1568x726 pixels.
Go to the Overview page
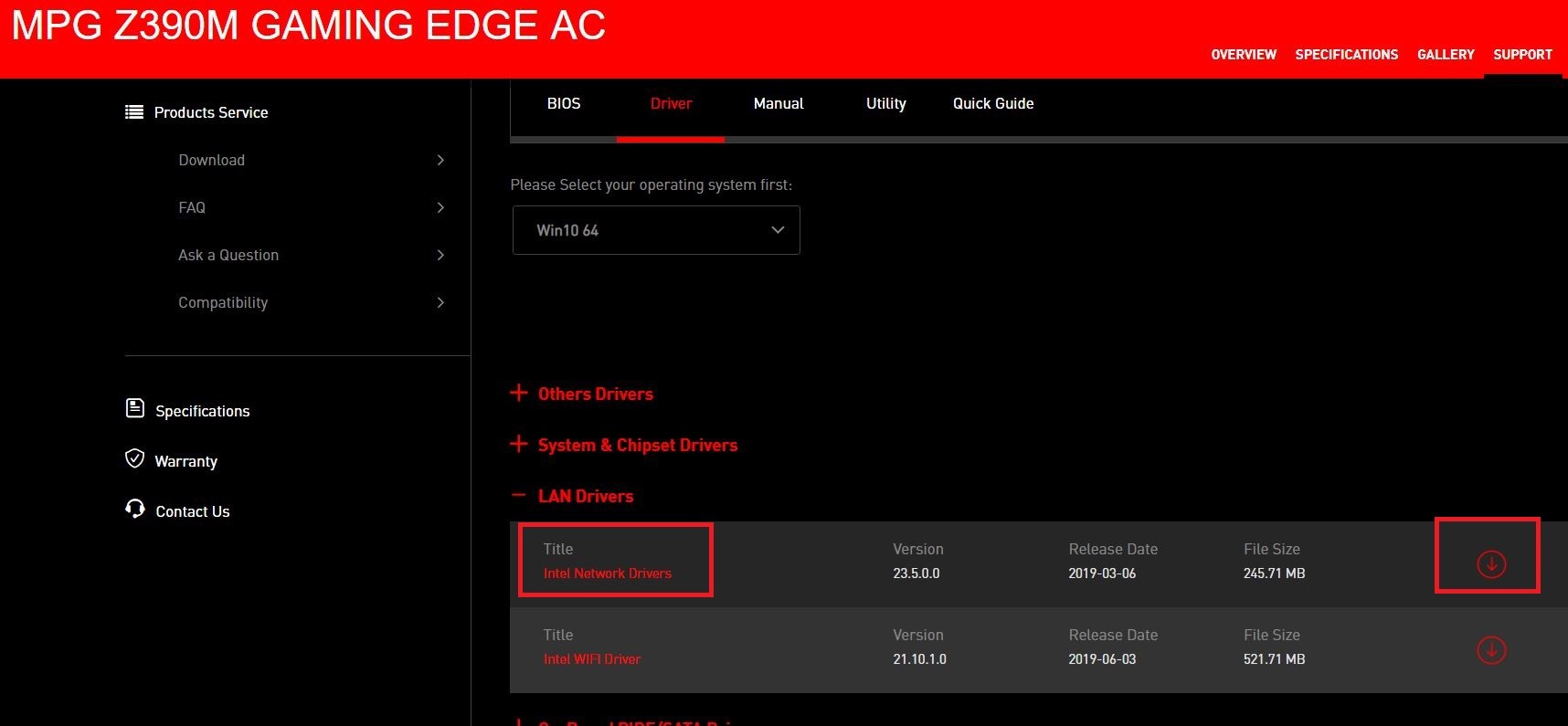(1243, 55)
